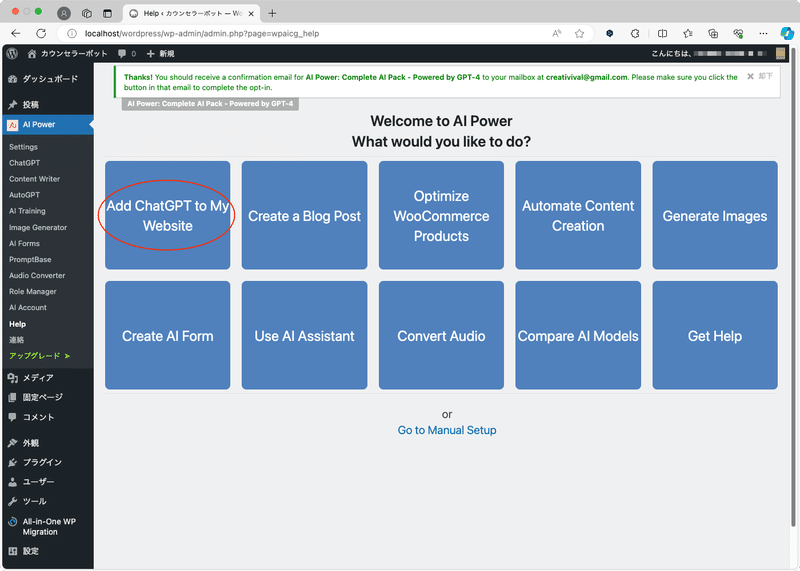The width and height of the screenshot is (800, 571).
Task: Open PromptBase submenu item
Action: tap(30, 259)
